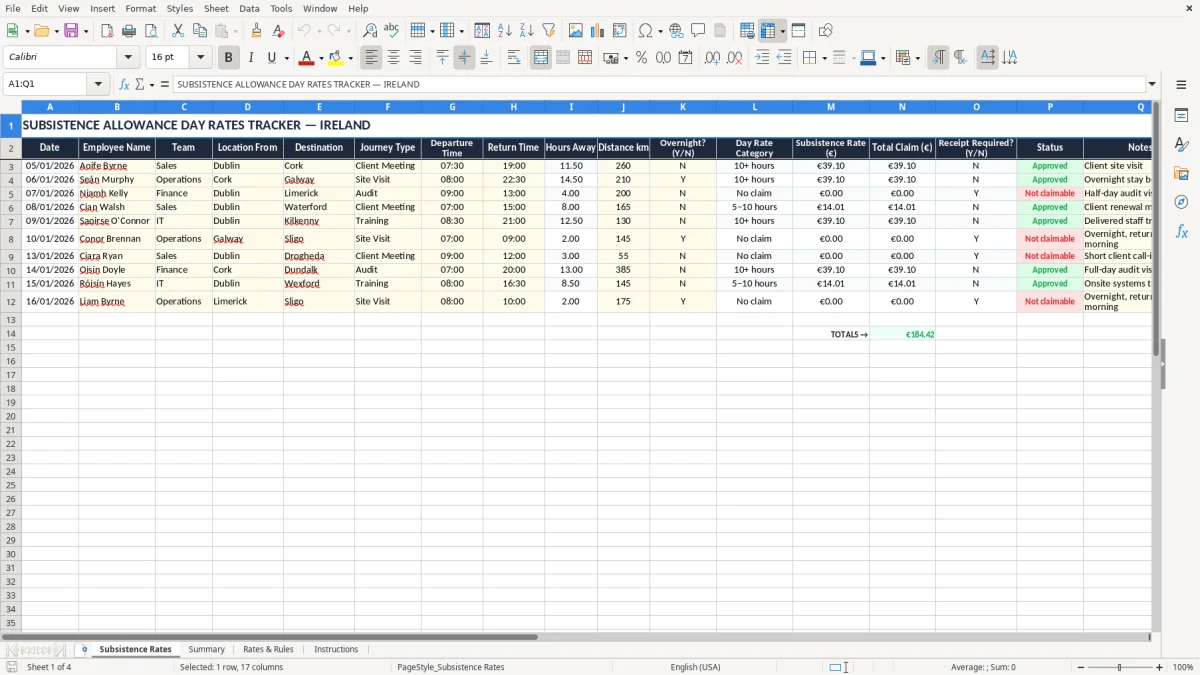Open the Font Color dropdown arrow

click(321, 58)
